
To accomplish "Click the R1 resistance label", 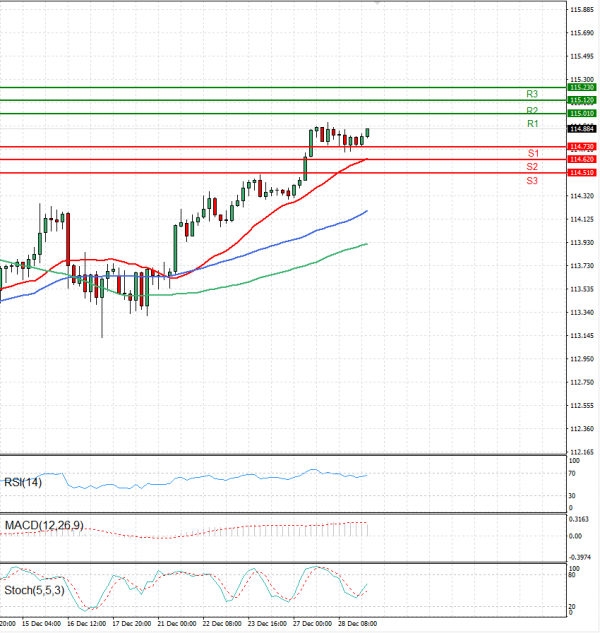I will pyautogui.click(x=533, y=124).
